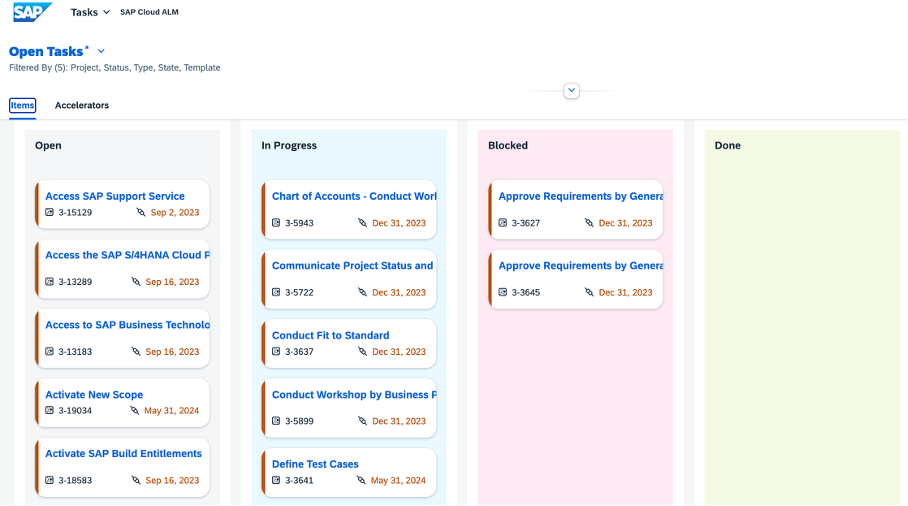Open the Tasks navigation dropdown
The width and height of the screenshot is (908, 506).
[x=90, y=12]
